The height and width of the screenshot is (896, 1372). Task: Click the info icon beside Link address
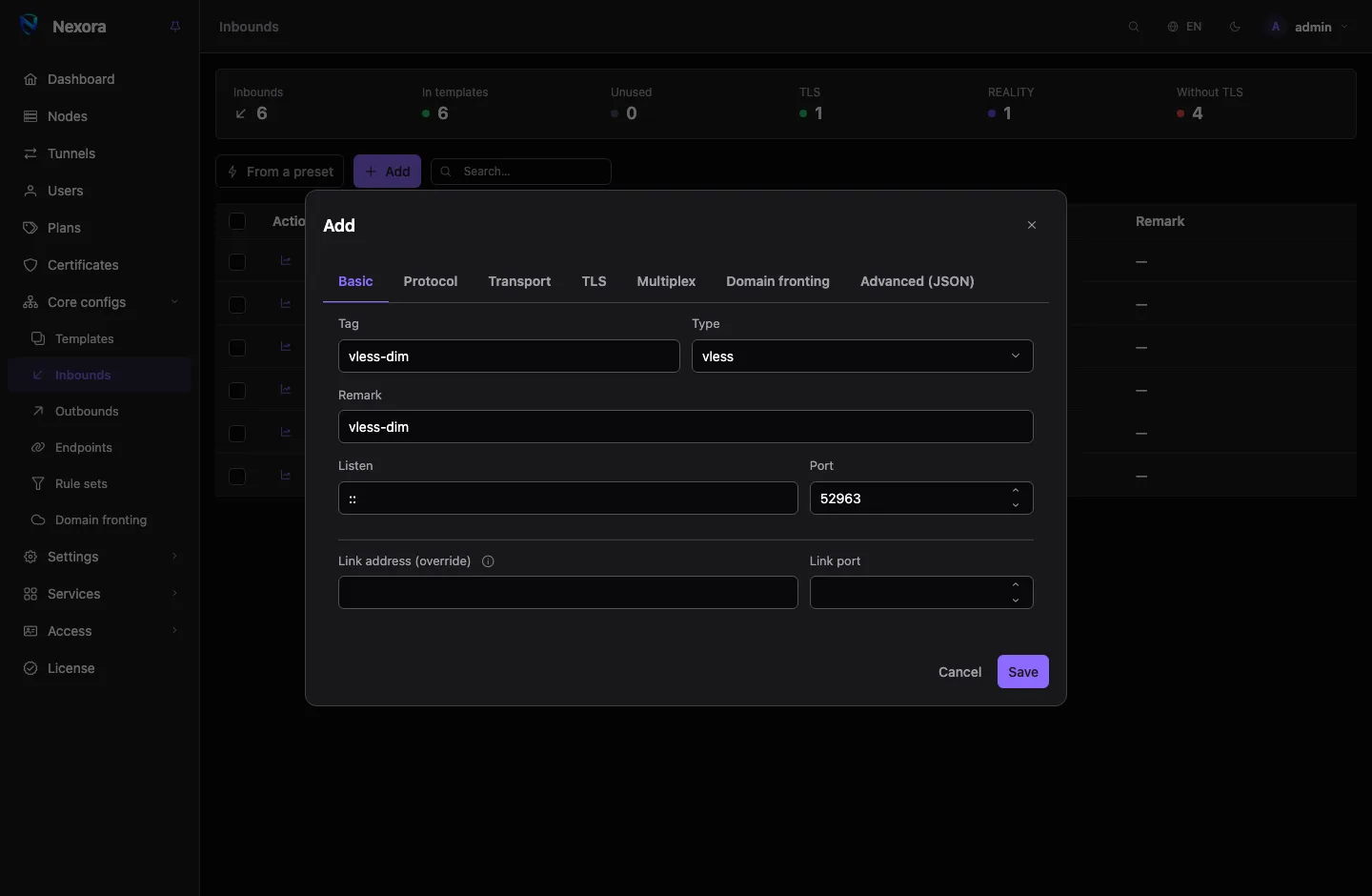click(488, 561)
